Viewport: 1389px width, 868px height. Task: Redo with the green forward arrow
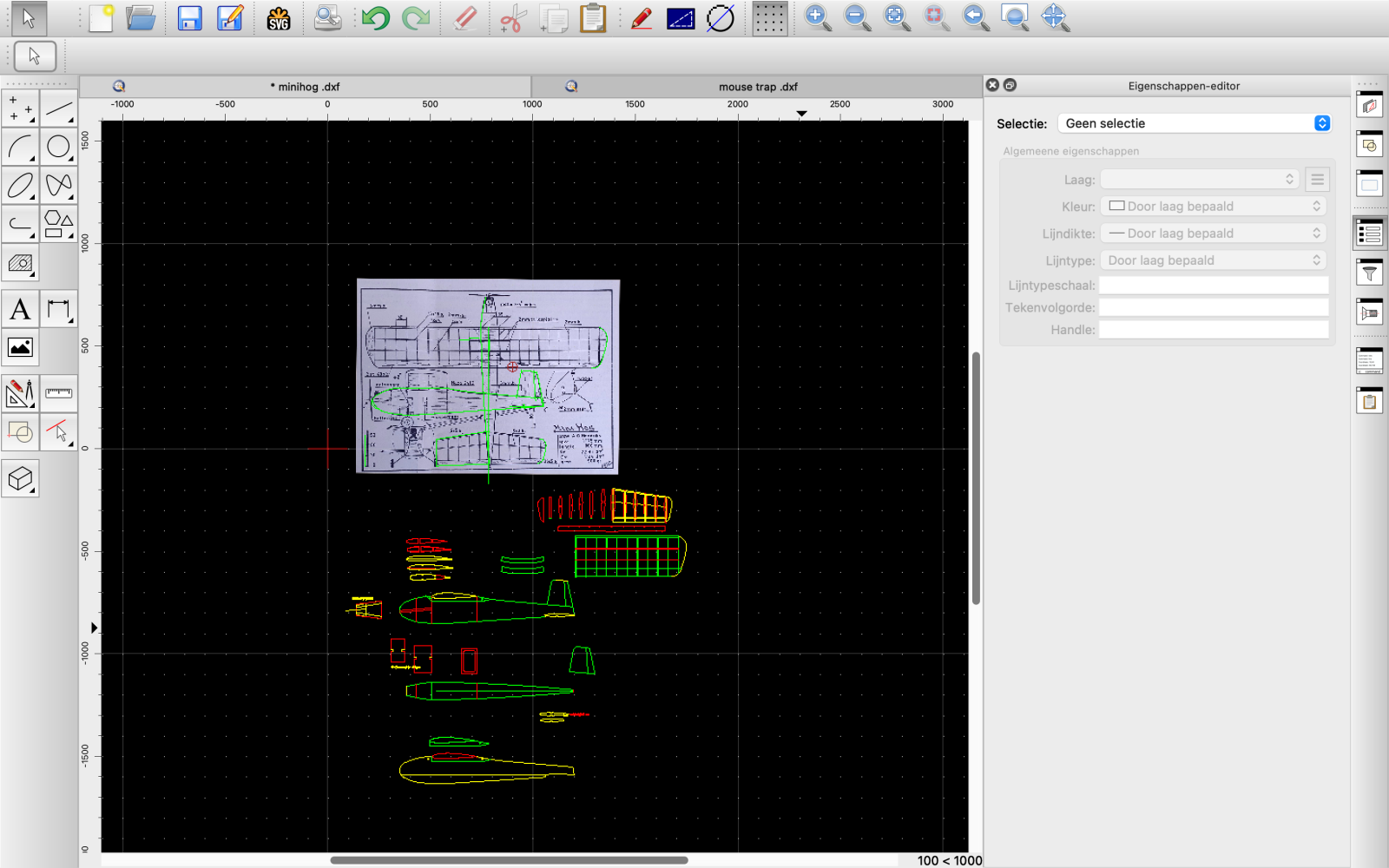[417, 17]
